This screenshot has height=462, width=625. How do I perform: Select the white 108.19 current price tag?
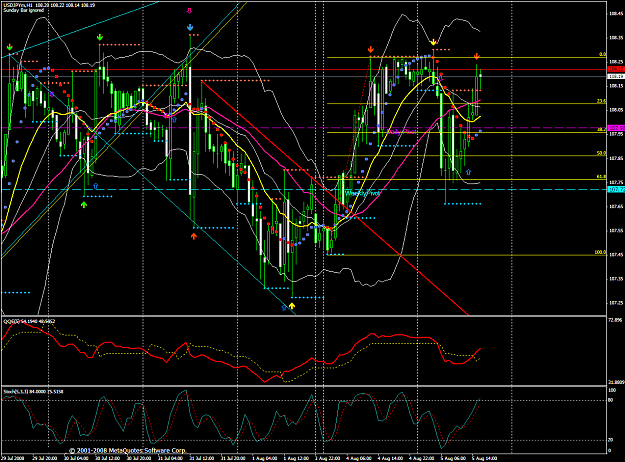pos(616,76)
